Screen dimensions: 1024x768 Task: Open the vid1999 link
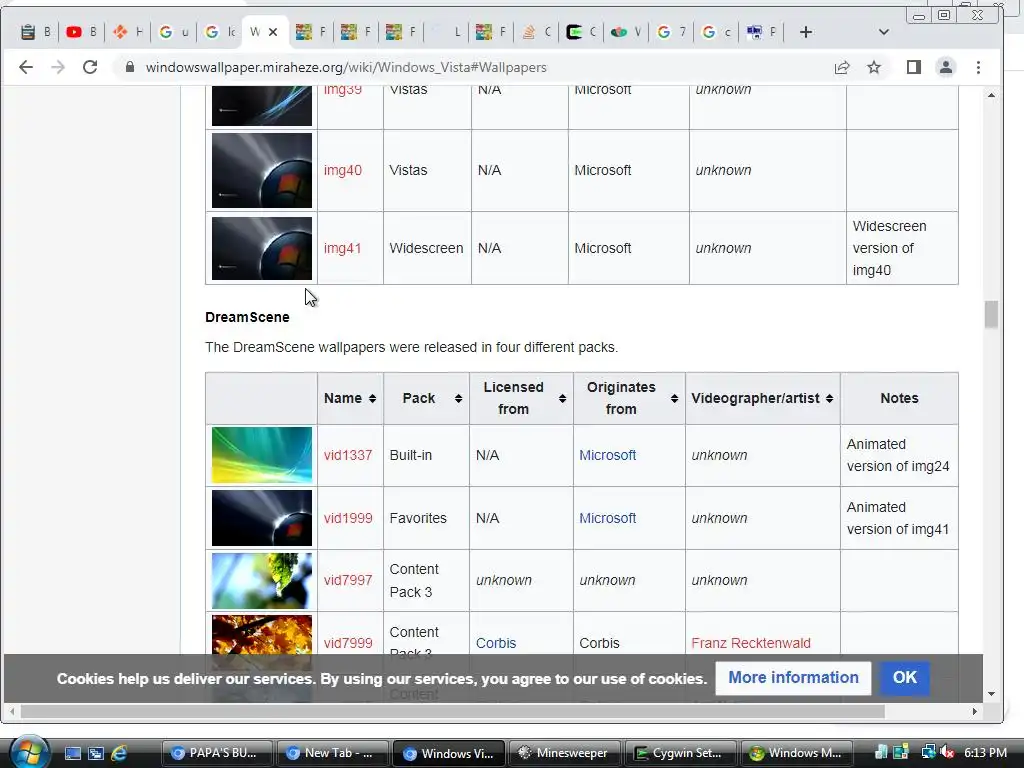click(348, 518)
